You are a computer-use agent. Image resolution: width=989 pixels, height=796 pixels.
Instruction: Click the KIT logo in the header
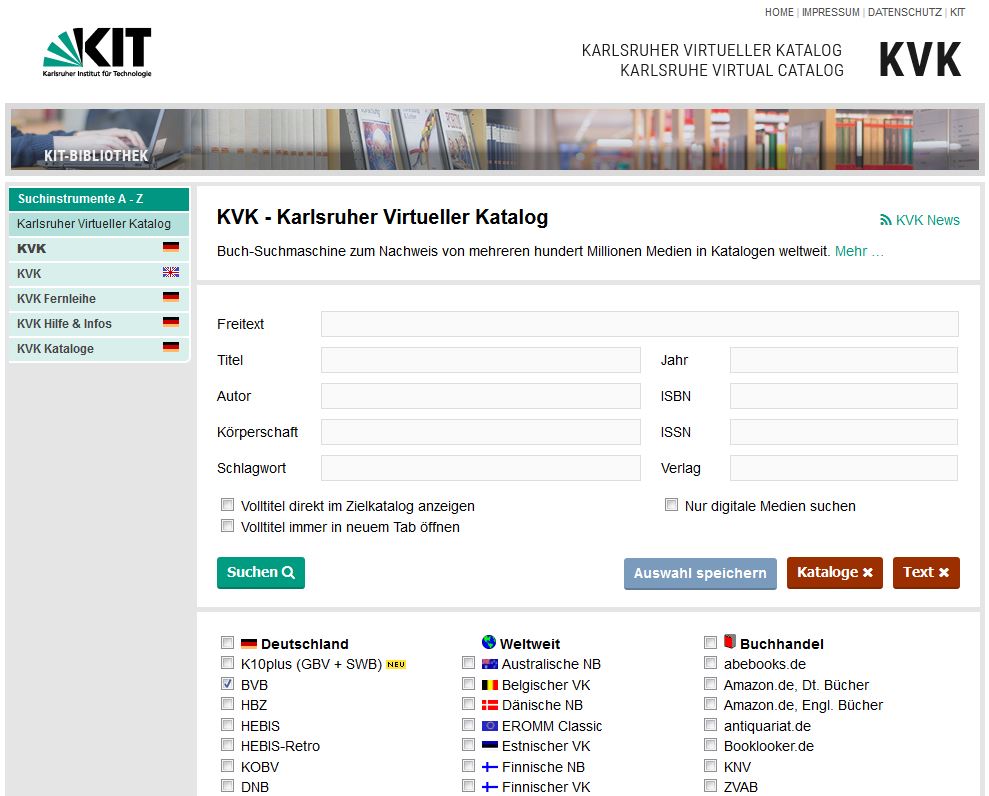tap(97, 52)
